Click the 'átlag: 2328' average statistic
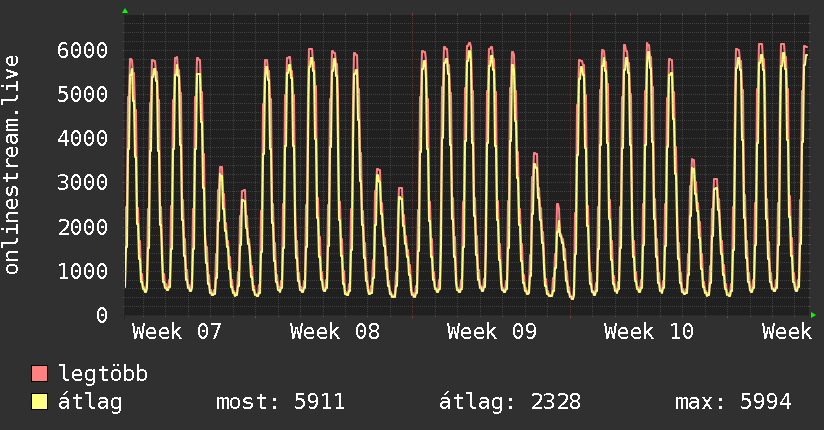This screenshot has height=430, width=824. pos(510,403)
